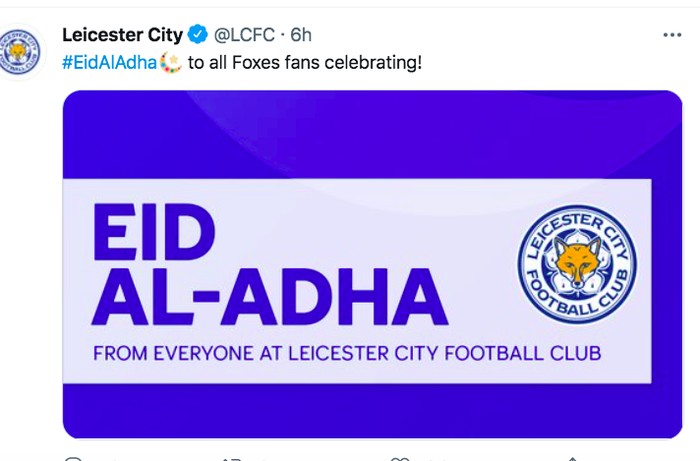The height and width of the screenshot is (461, 700).
Task: Like the tweet with heart icon
Action: coord(400,458)
